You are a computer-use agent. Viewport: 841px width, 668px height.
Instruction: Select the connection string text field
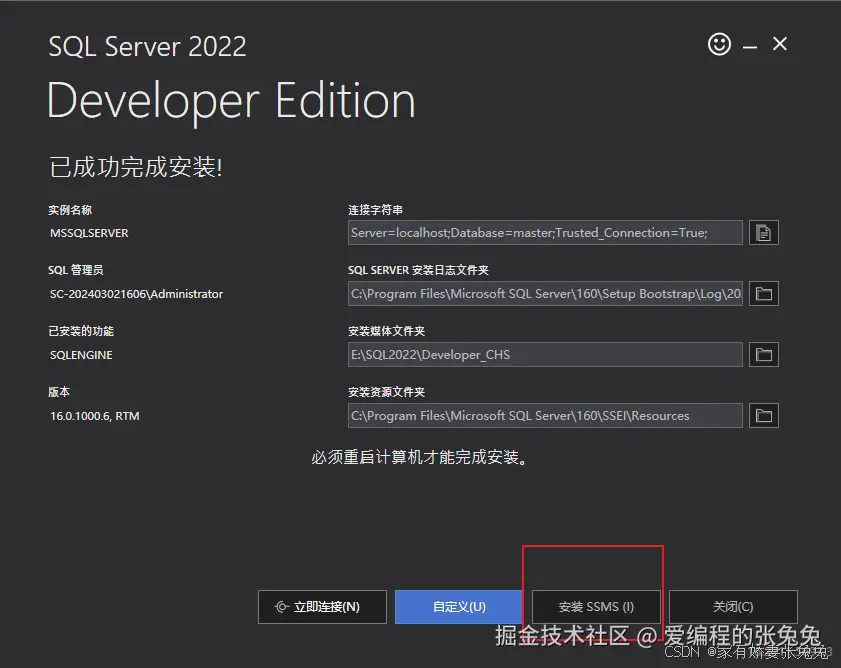[x=545, y=233]
